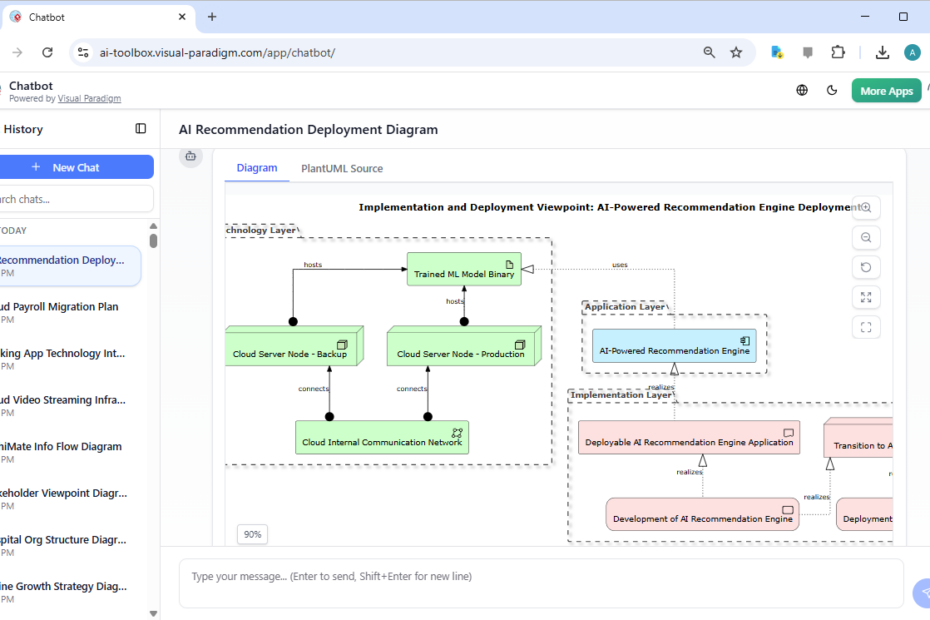
Task: Collapse the History sidebar panel
Action: coord(141,129)
